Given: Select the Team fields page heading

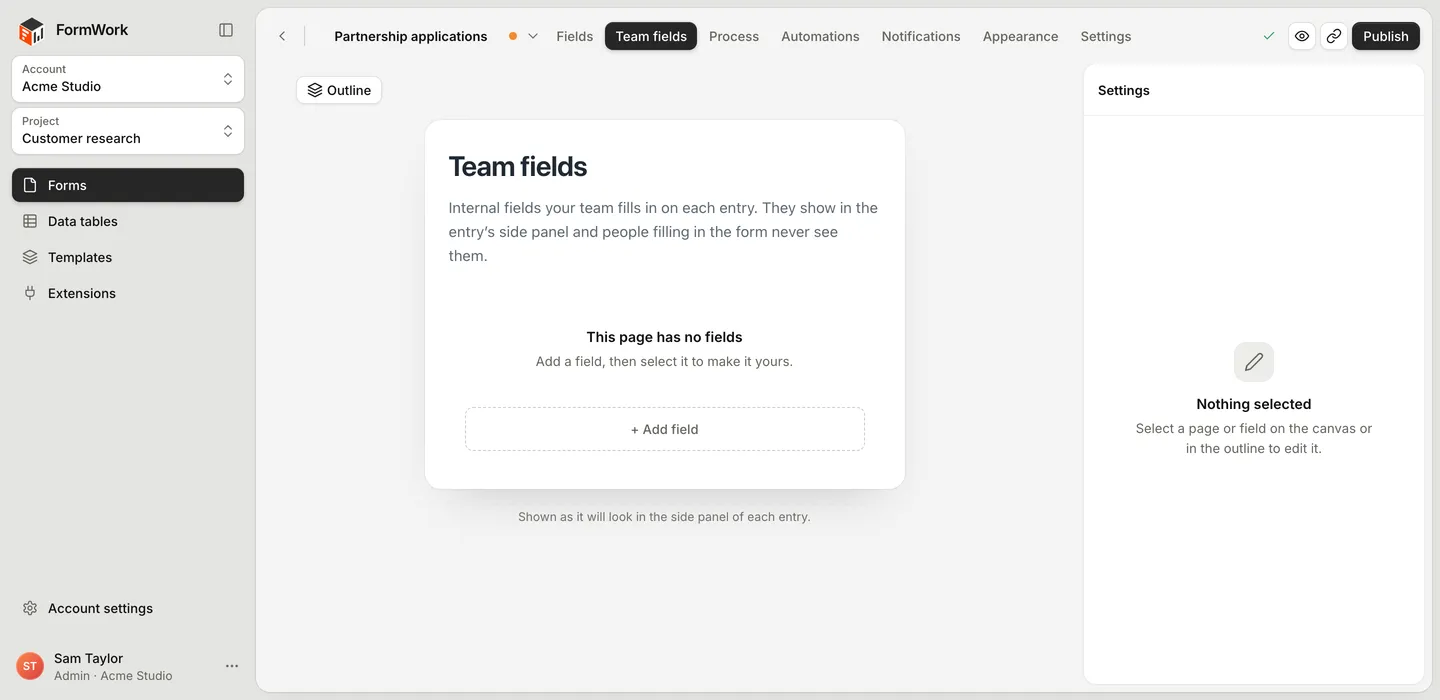Looking at the screenshot, I should [x=518, y=166].
